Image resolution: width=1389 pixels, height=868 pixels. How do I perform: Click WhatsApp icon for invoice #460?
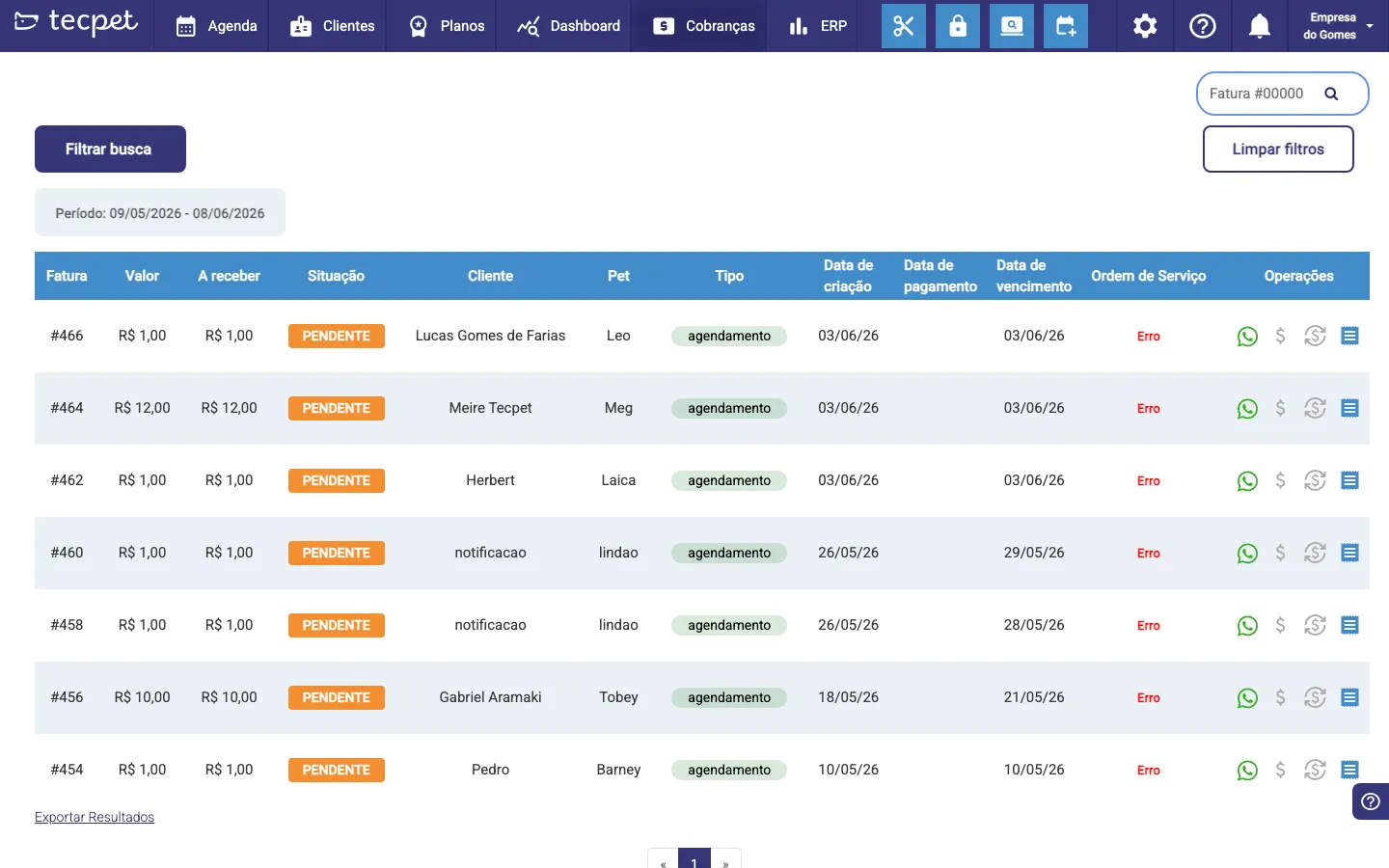click(x=1247, y=554)
